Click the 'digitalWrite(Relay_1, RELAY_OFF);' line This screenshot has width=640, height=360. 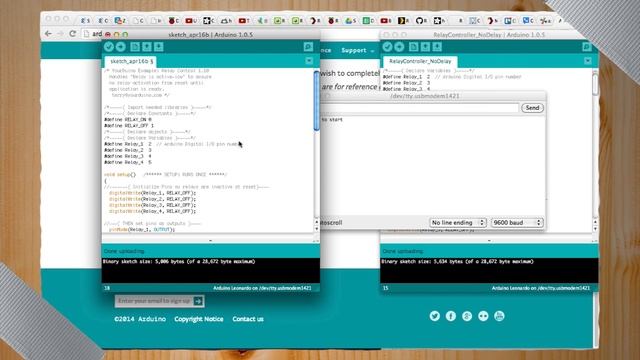pyautogui.click(x=152, y=193)
